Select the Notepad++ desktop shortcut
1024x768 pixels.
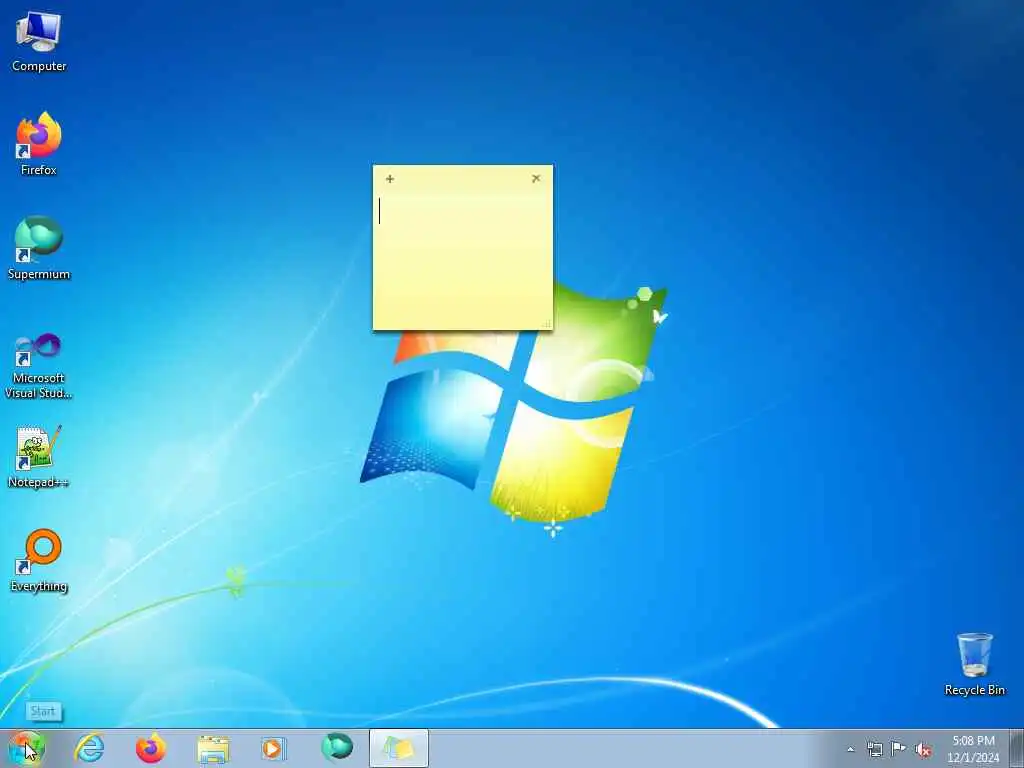39,457
